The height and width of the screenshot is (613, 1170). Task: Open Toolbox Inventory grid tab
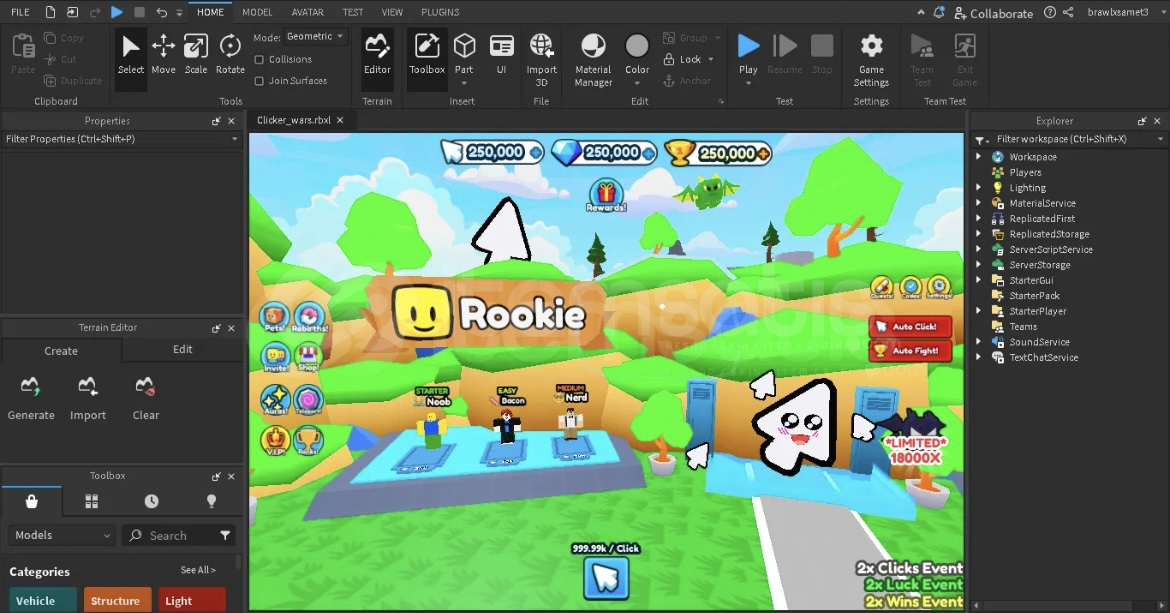click(92, 501)
